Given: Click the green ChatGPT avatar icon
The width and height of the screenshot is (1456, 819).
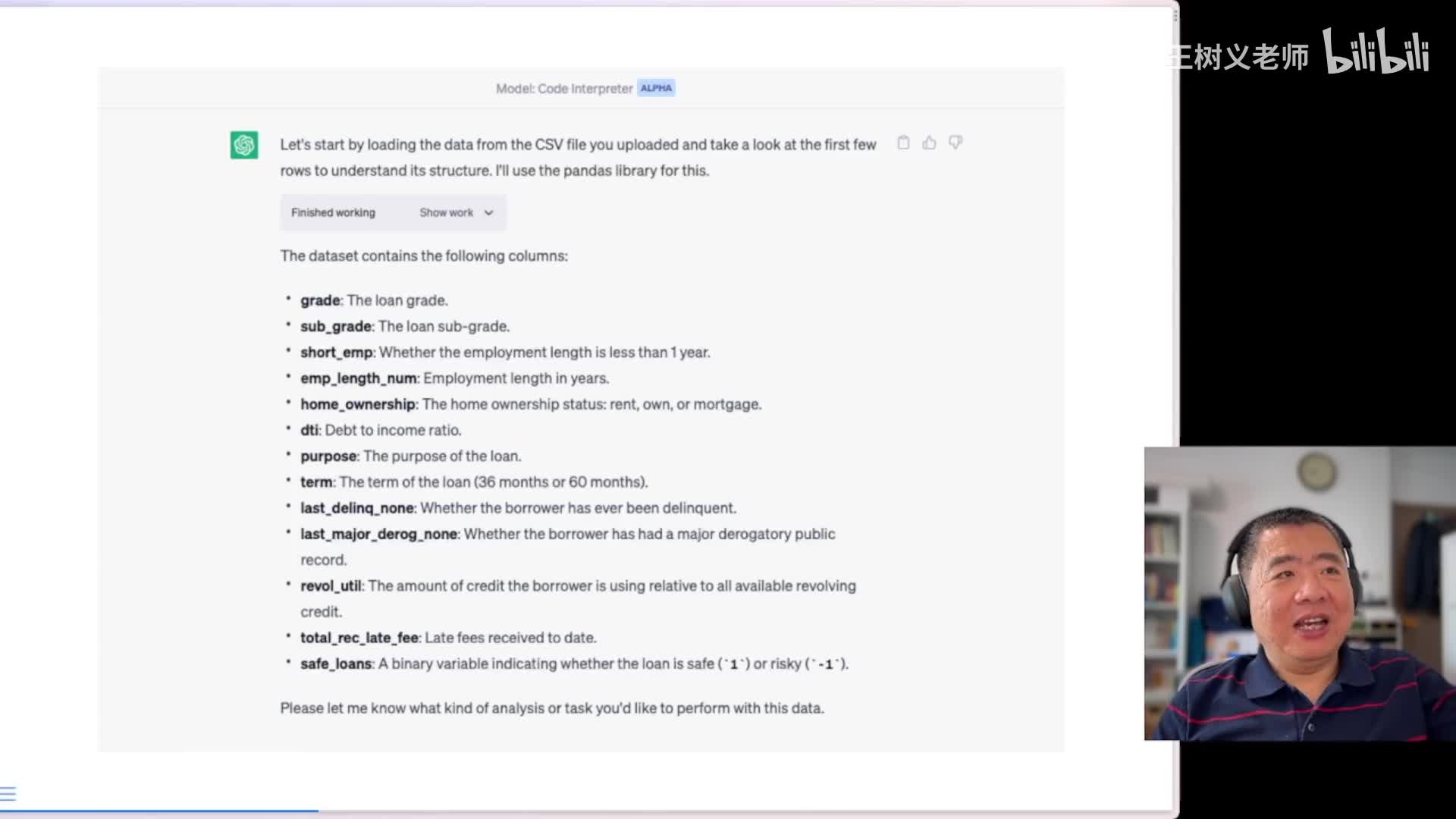Looking at the screenshot, I should (x=244, y=145).
